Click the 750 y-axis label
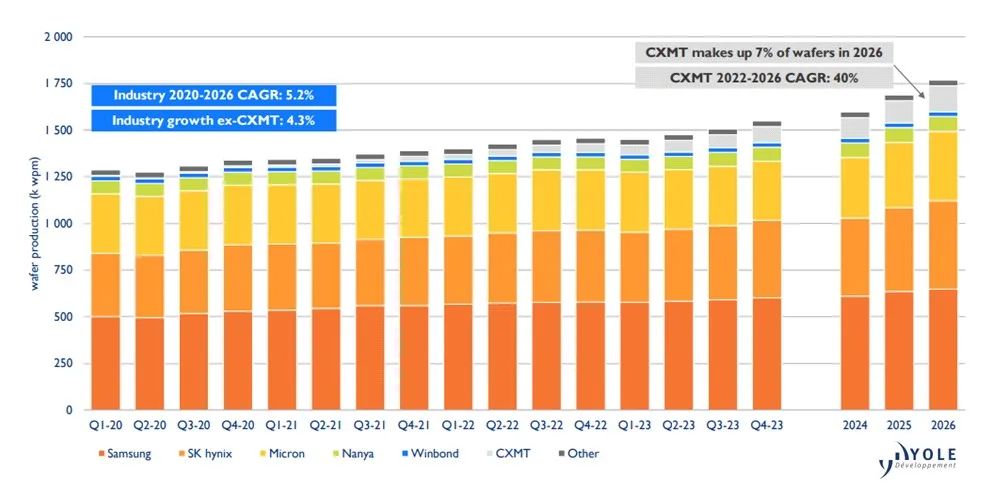The width and height of the screenshot is (986, 495). click(x=62, y=270)
